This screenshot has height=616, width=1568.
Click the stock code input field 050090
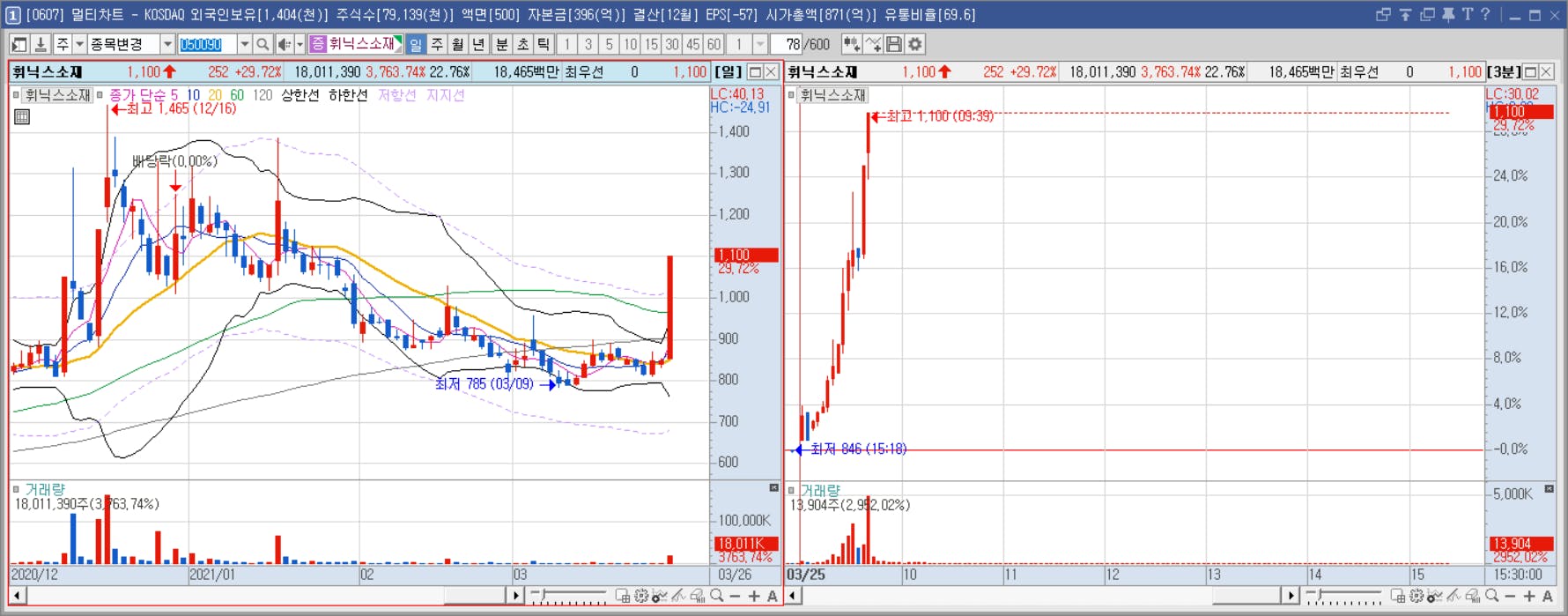pos(207,44)
